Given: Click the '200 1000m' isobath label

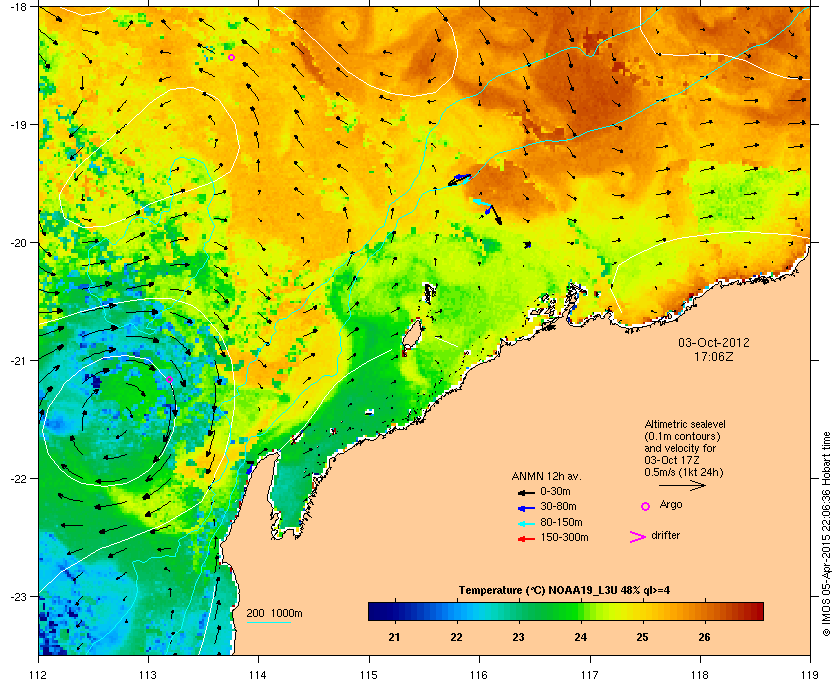Looking at the screenshot, I should pos(274,614).
